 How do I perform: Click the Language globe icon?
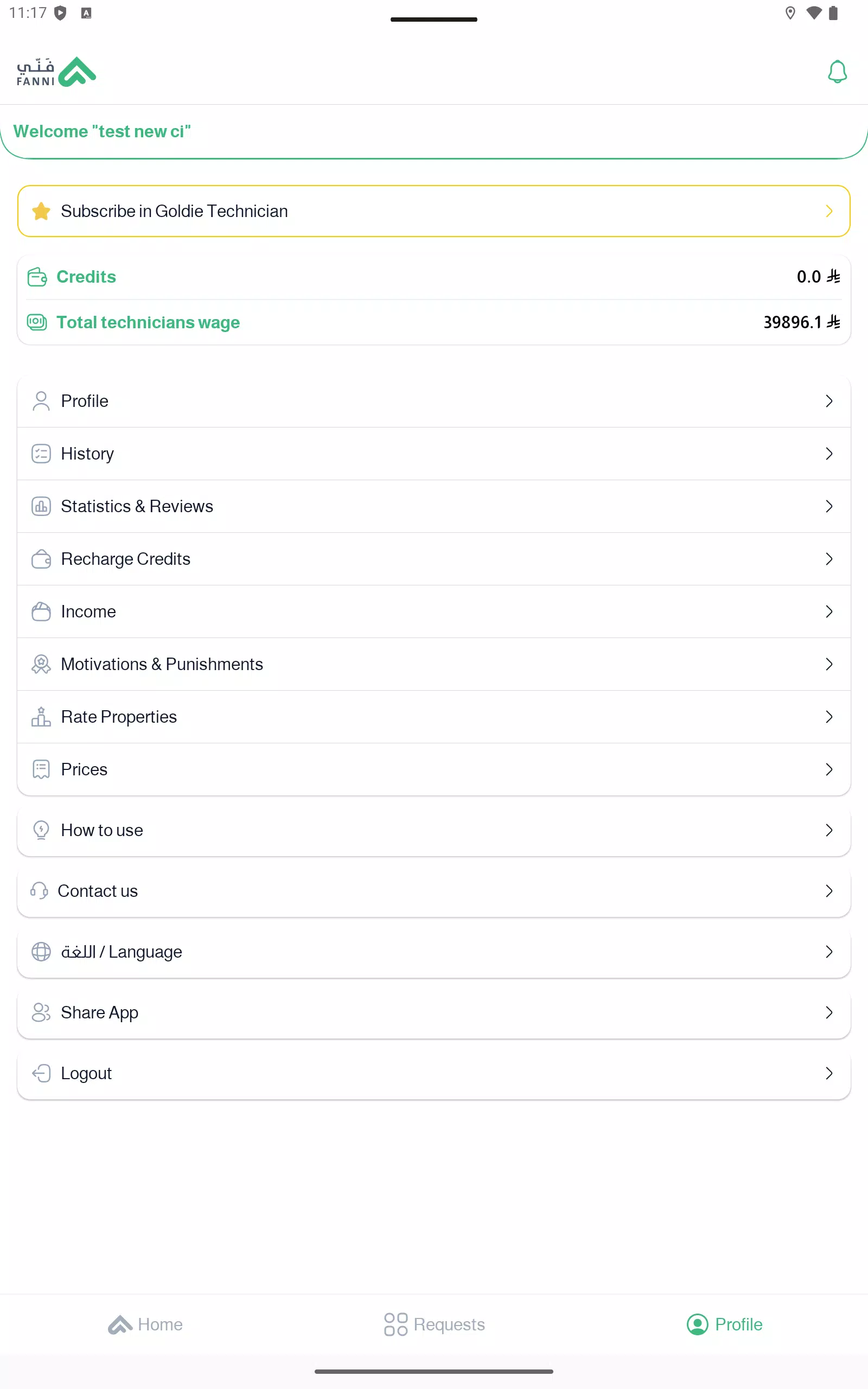41,952
